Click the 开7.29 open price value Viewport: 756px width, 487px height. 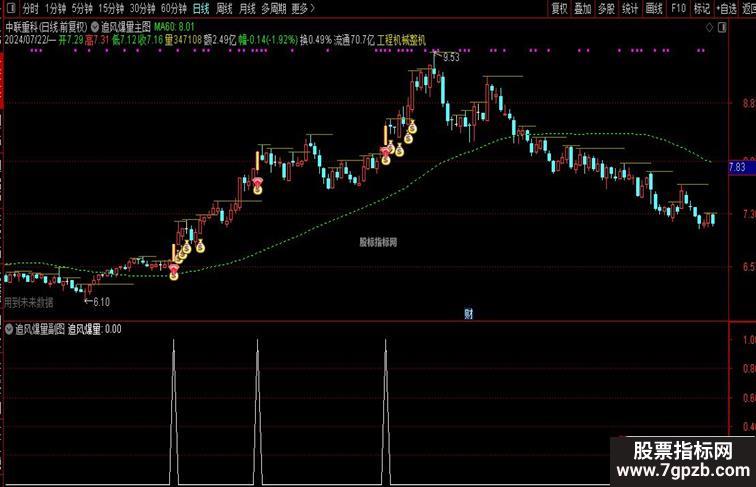coord(71,40)
